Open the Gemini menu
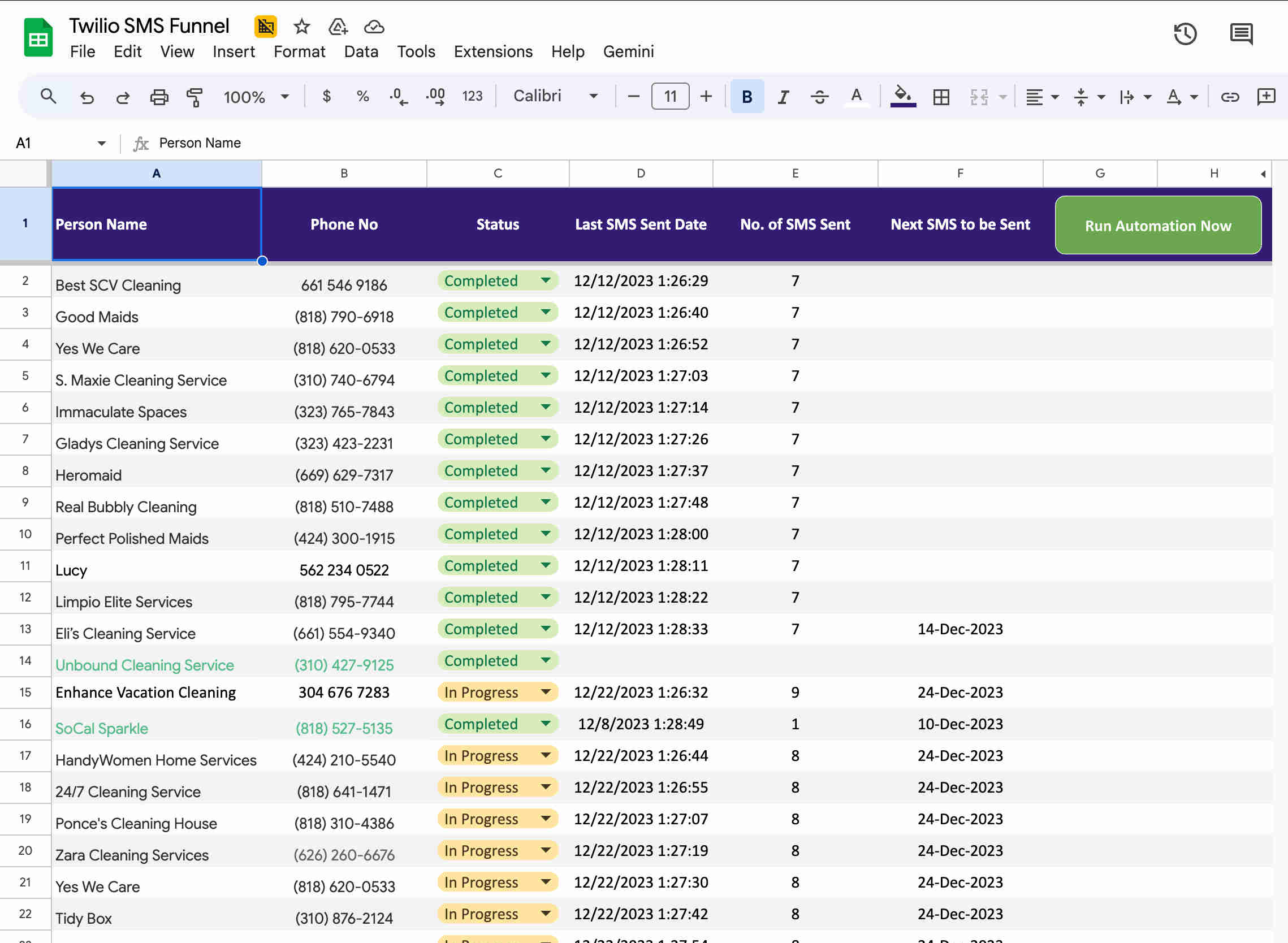The height and width of the screenshot is (943, 1288). pos(629,51)
